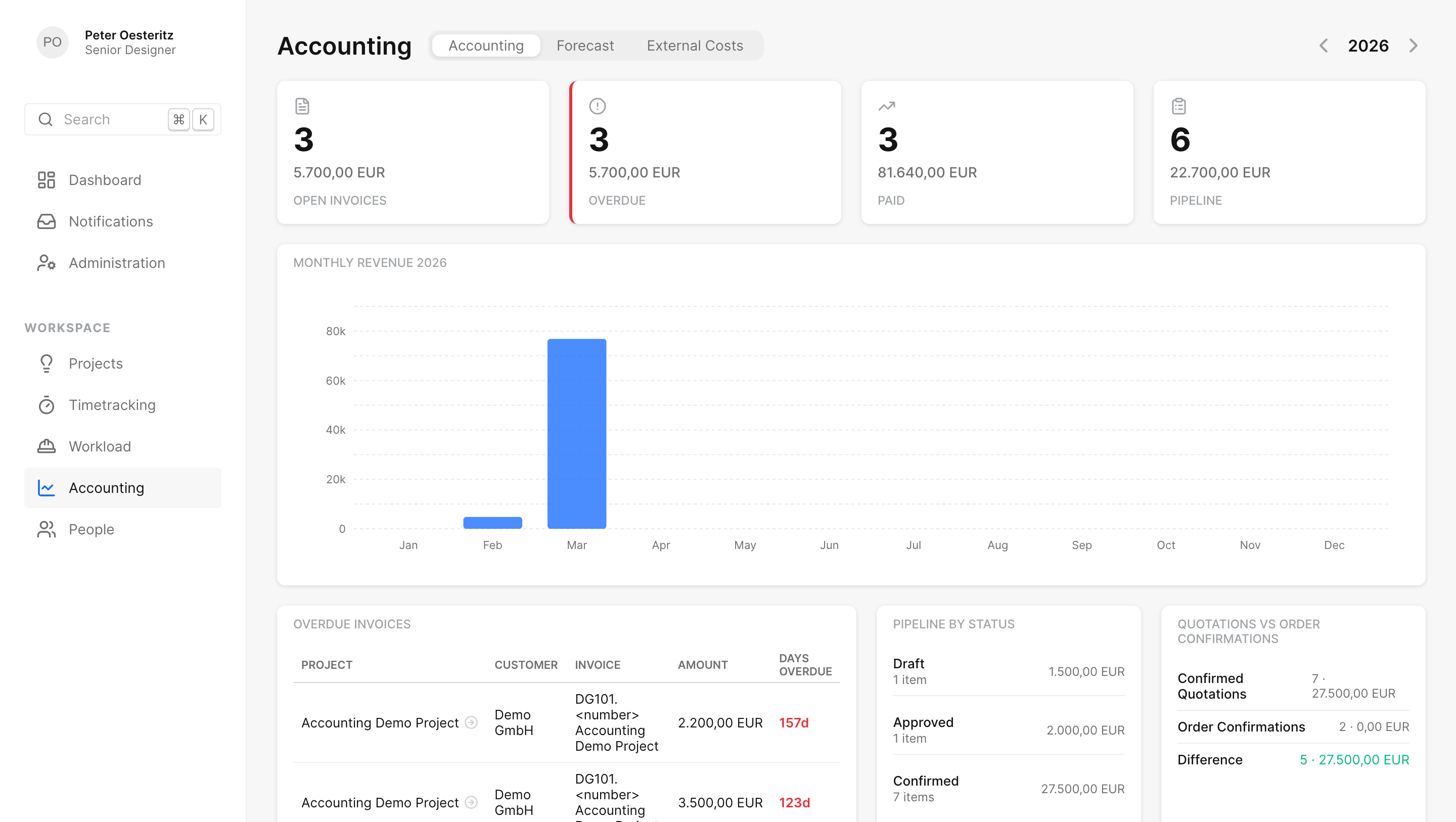Open the Notifications inbox icon
Viewport: 1456px width, 822px height.
(x=47, y=221)
